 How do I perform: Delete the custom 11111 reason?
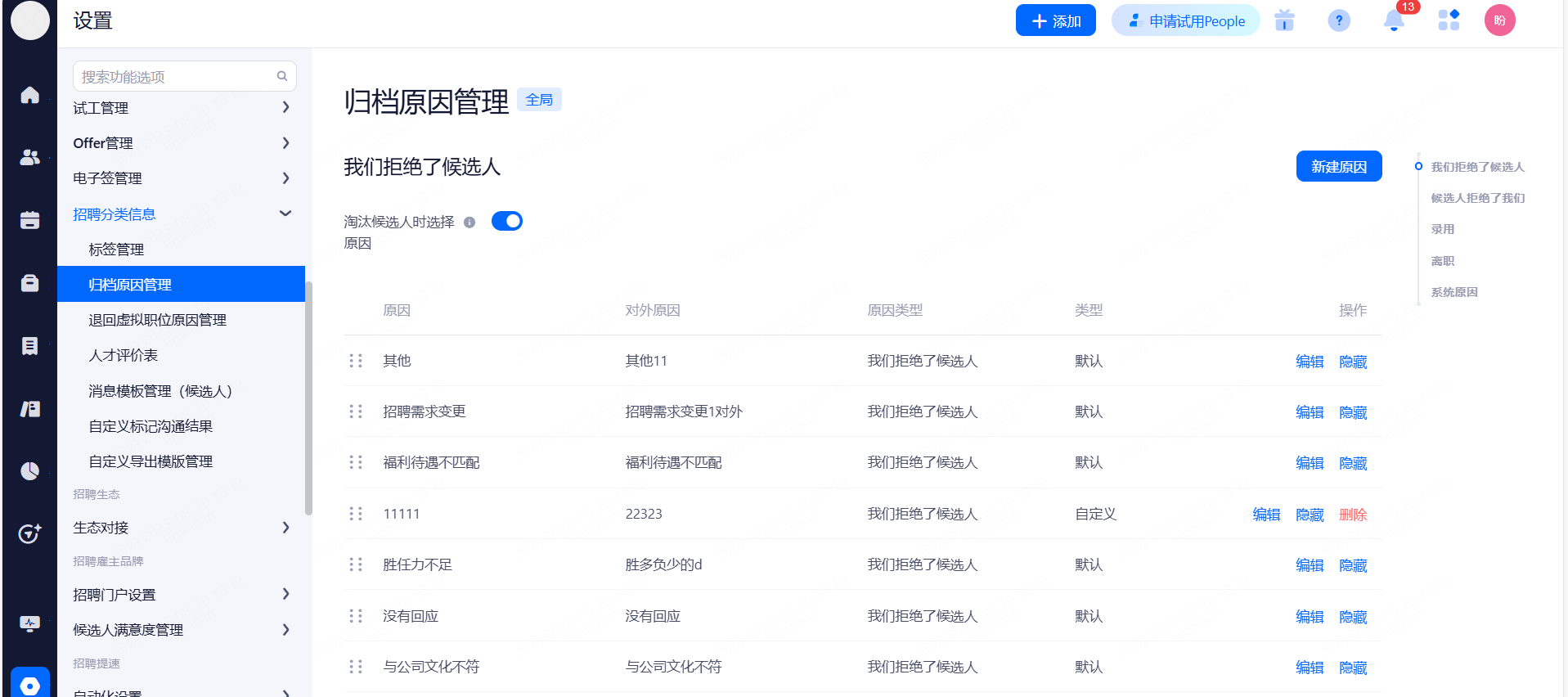click(1353, 515)
